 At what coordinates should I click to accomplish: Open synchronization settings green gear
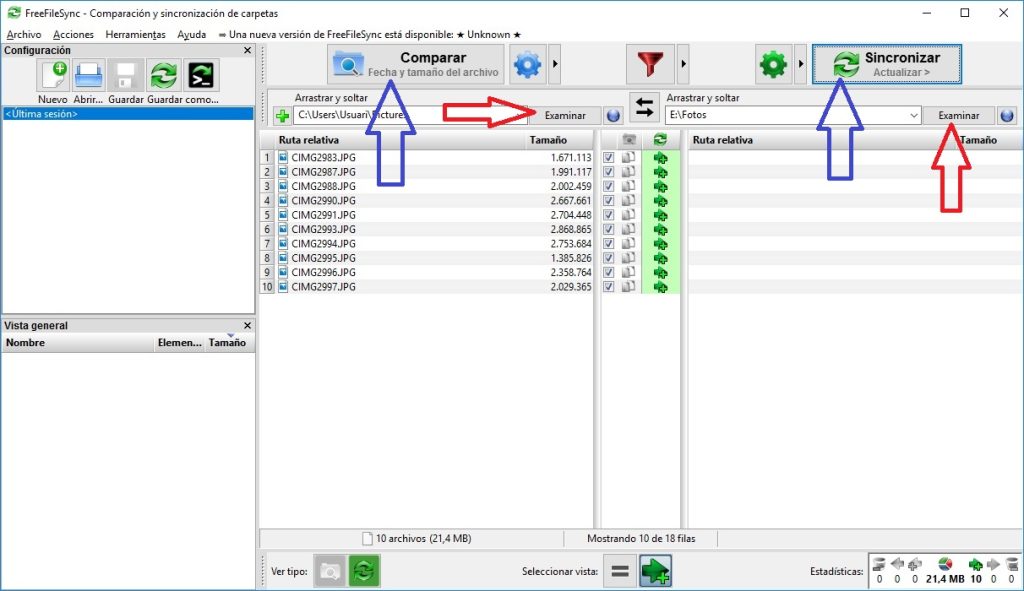[773, 64]
